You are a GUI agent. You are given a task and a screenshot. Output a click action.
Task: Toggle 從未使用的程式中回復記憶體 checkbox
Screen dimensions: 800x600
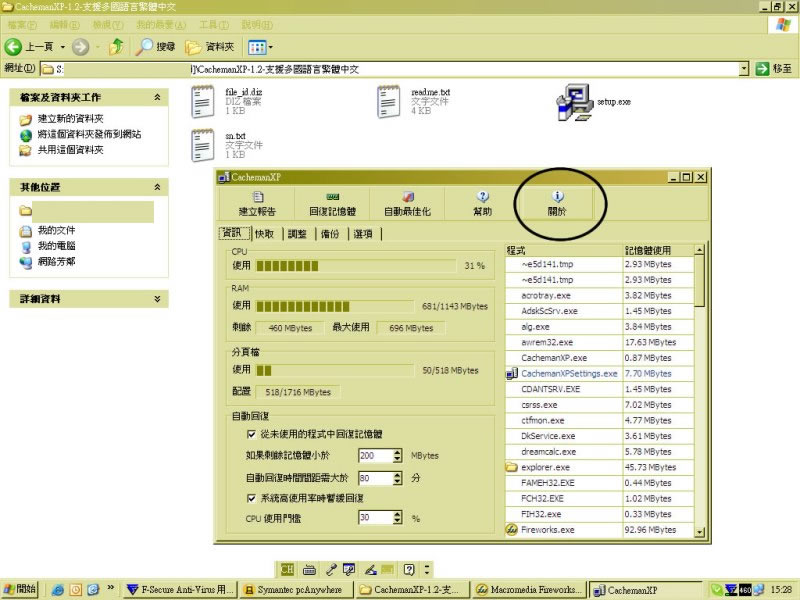(251, 434)
